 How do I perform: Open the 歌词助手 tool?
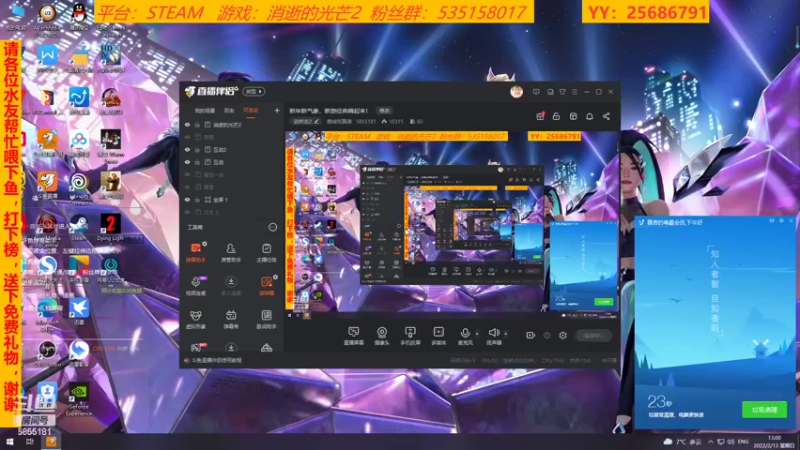point(266,319)
